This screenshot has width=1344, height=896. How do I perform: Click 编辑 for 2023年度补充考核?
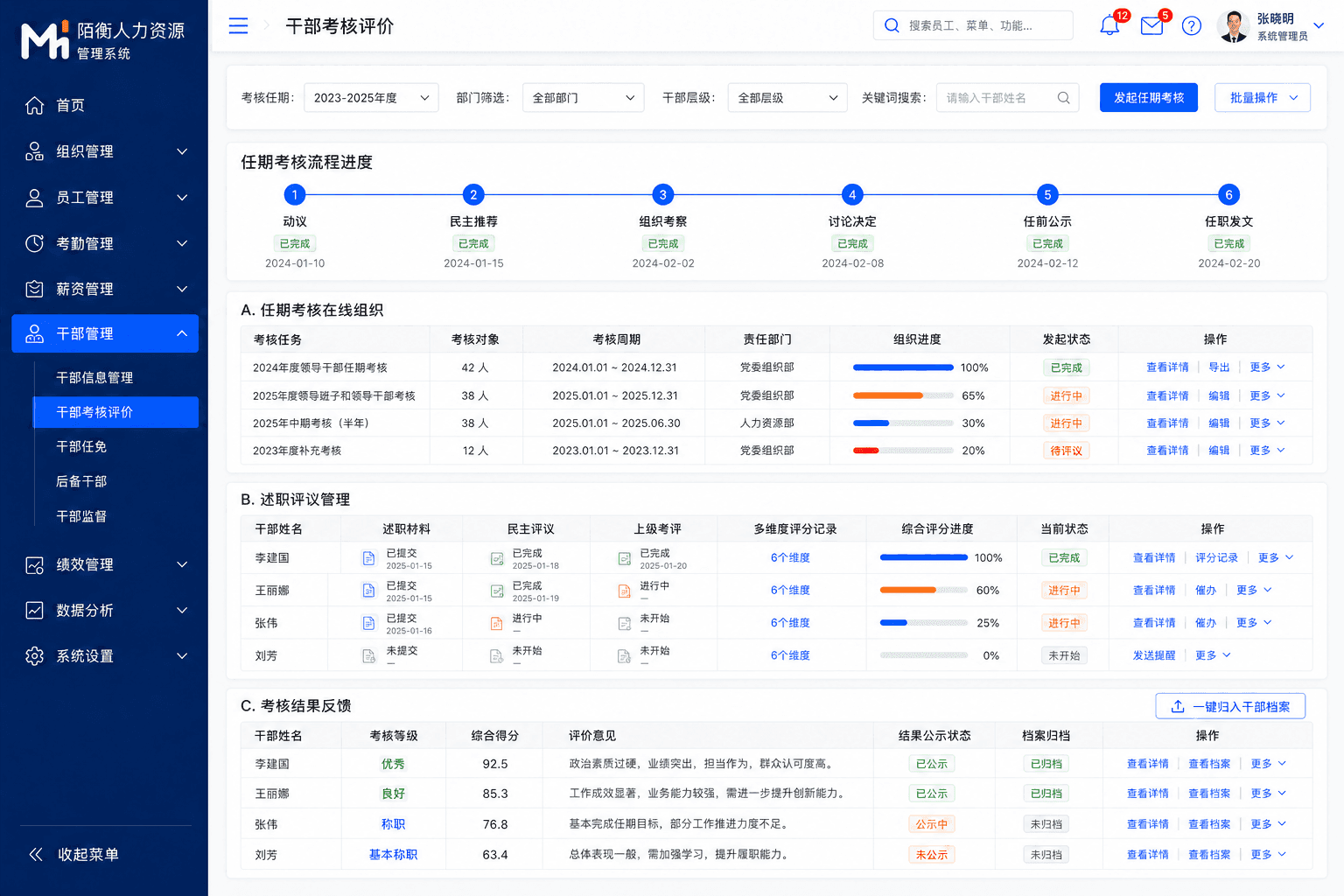(1219, 451)
